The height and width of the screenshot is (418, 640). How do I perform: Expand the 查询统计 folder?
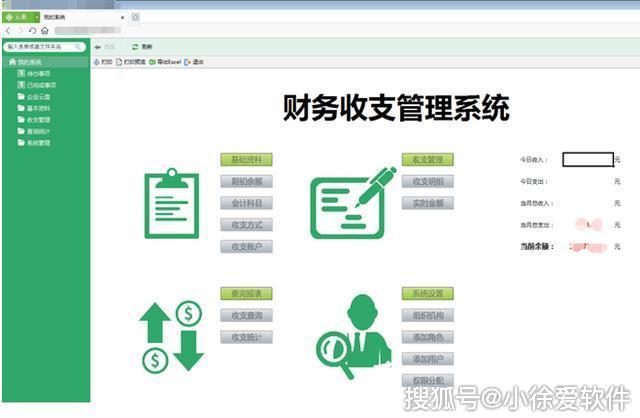click(x=34, y=131)
